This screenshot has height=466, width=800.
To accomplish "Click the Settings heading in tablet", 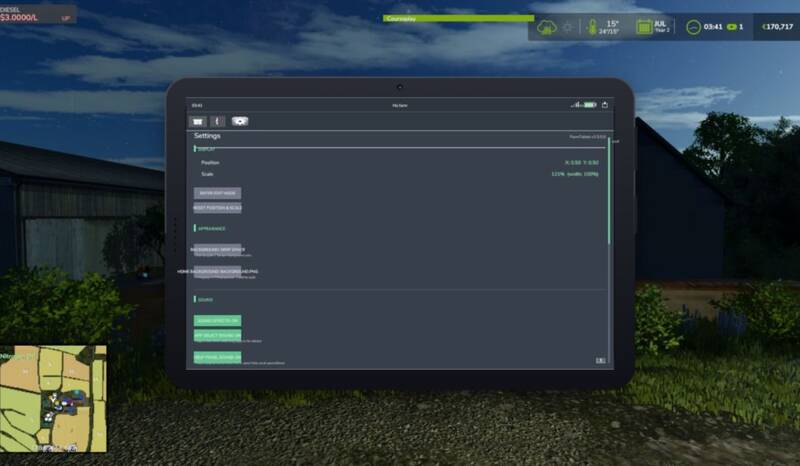I will 207,136.
